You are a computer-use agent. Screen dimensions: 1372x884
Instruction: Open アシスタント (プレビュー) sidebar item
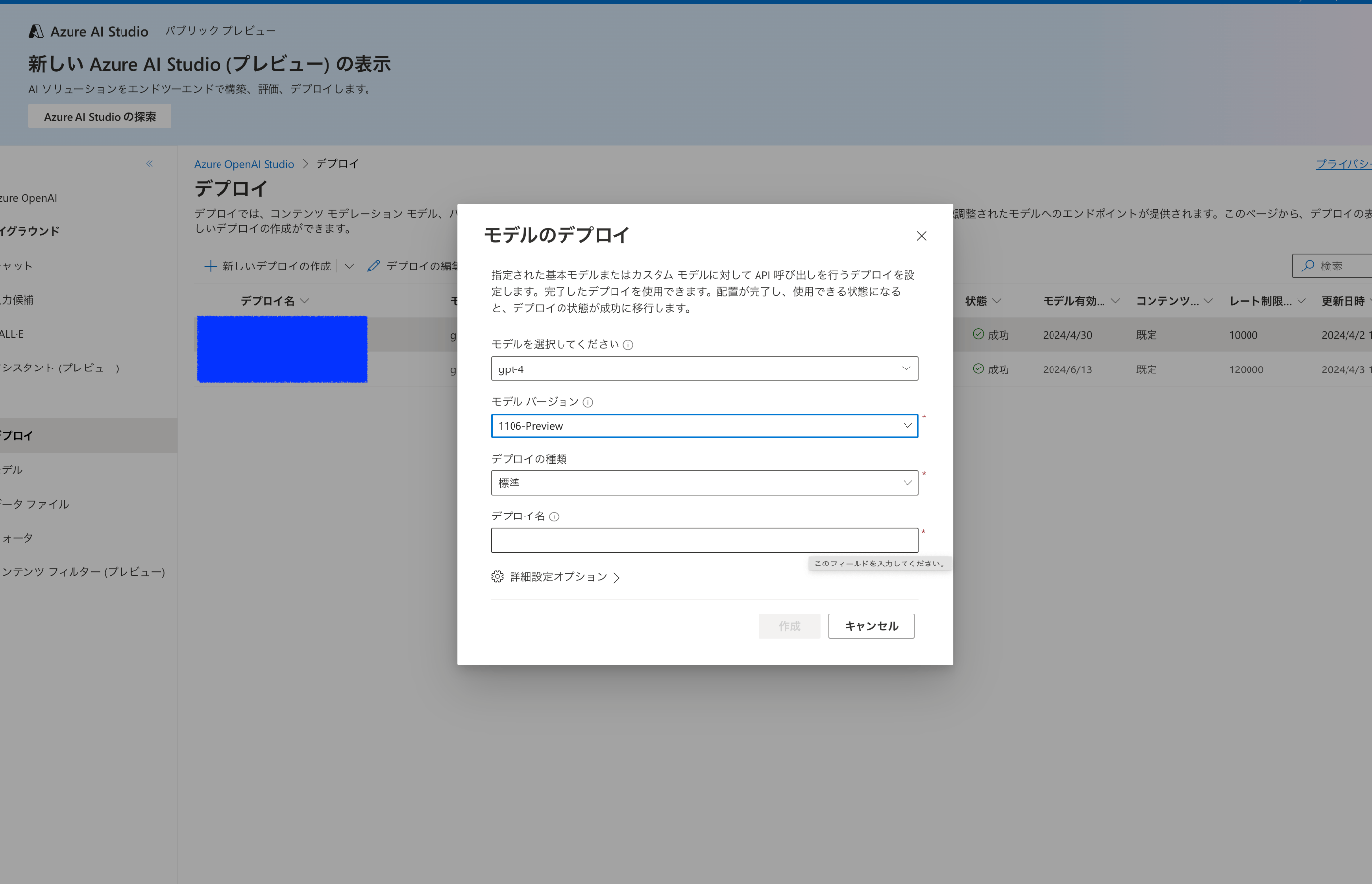tap(60, 368)
